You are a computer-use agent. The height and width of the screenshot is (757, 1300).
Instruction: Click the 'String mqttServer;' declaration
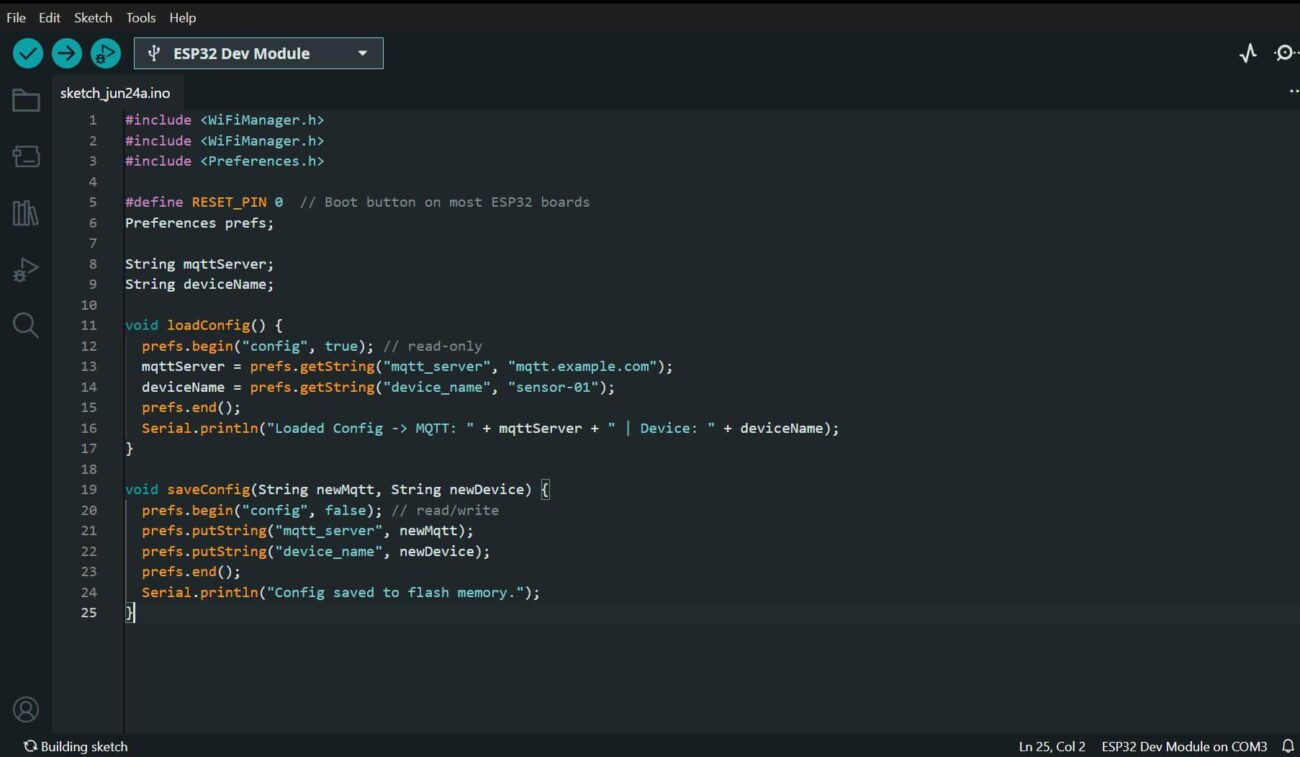click(199, 264)
